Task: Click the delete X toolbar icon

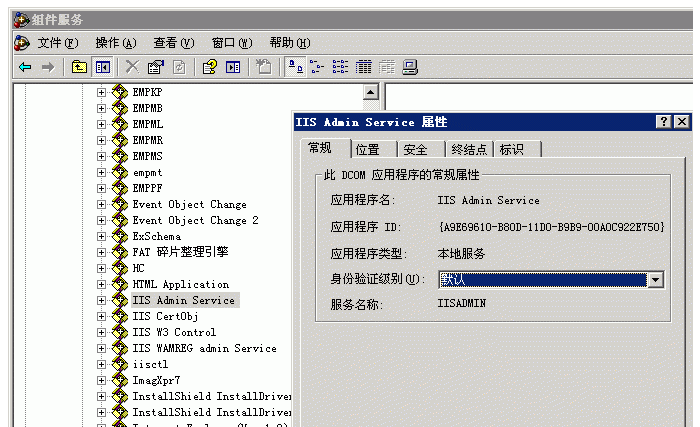Action: pyautogui.click(x=132, y=67)
